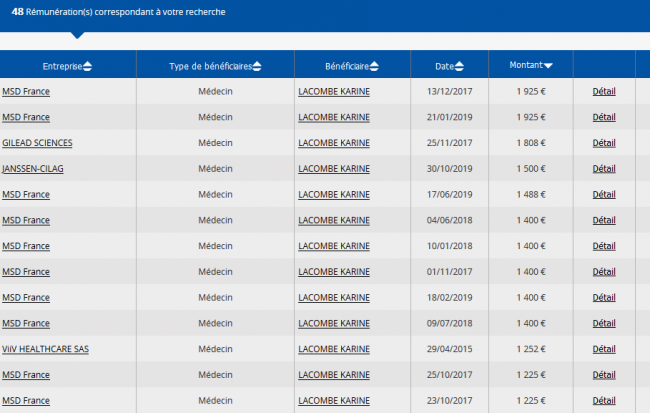650x413 pixels.
Task: Open MSD France link dated 25/10/2017
Action: coord(26,375)
